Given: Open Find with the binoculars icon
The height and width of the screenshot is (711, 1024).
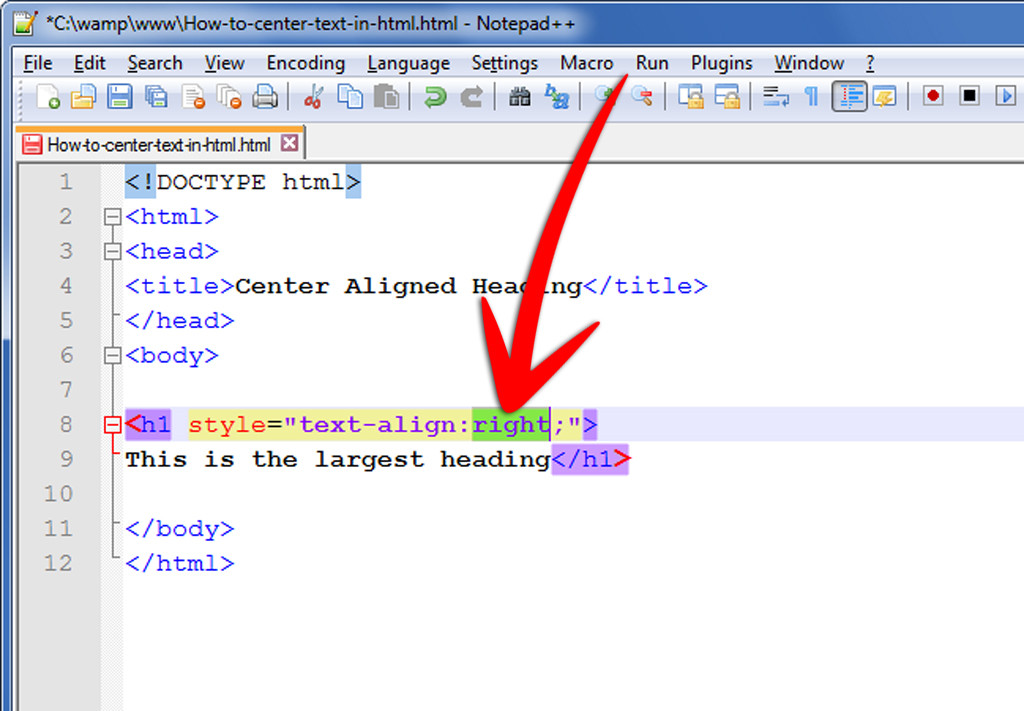Looking at the screenshot, I should (520, 97).
